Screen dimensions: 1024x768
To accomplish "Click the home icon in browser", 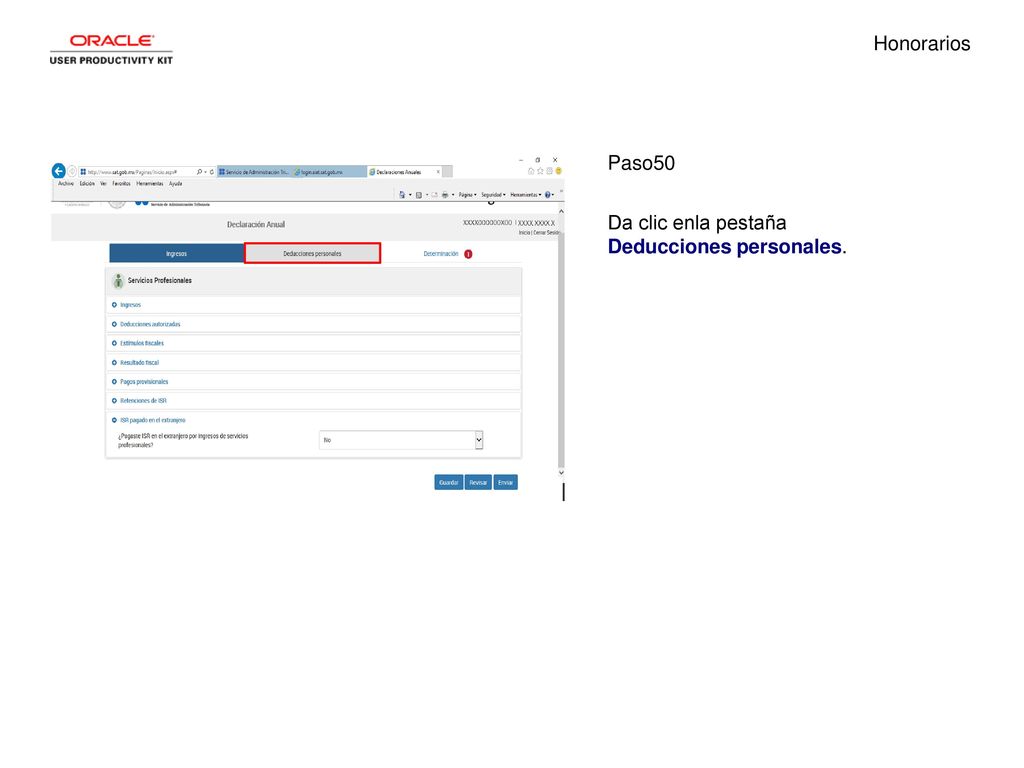I will 531,171.
